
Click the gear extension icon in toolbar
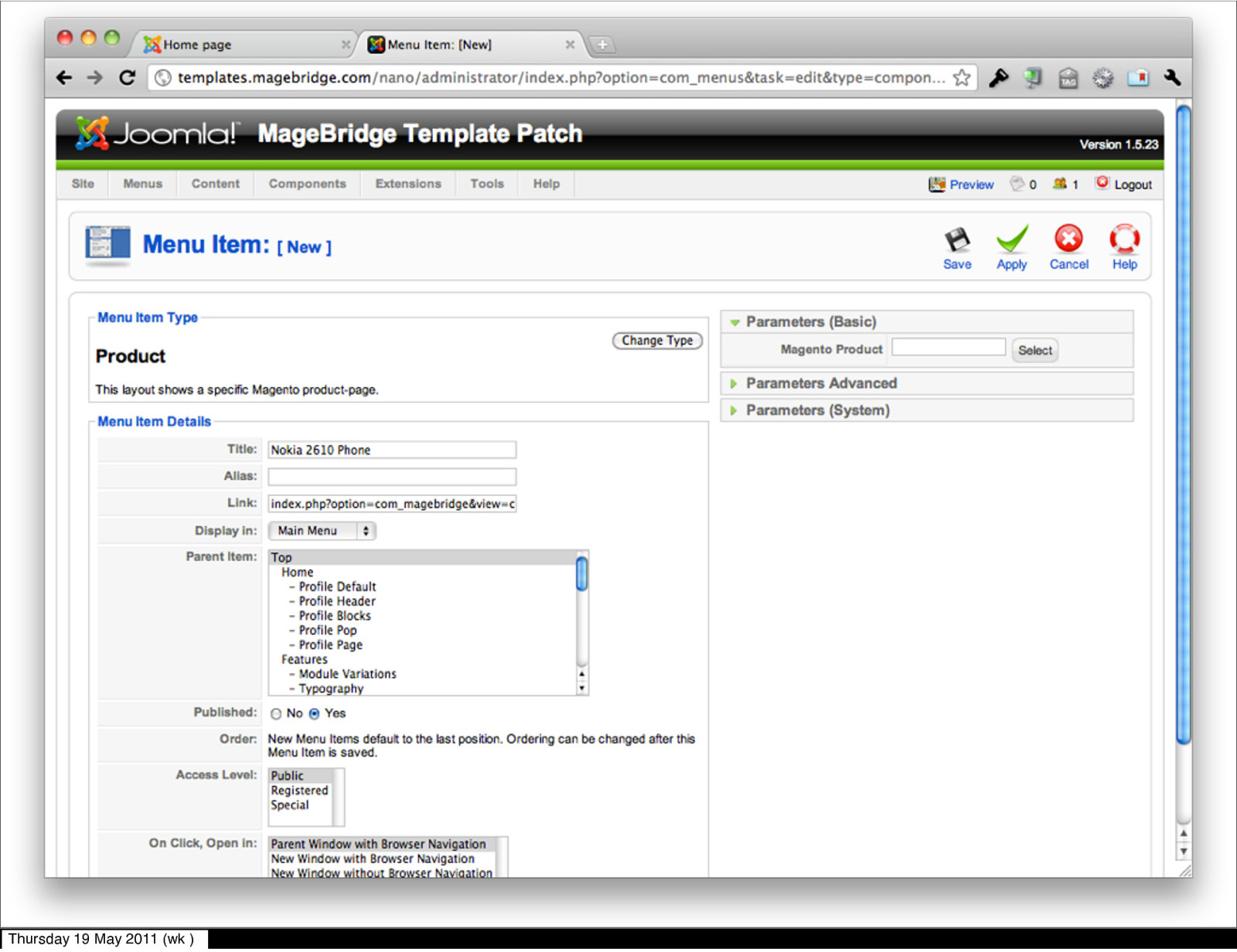coord(1102,78)
